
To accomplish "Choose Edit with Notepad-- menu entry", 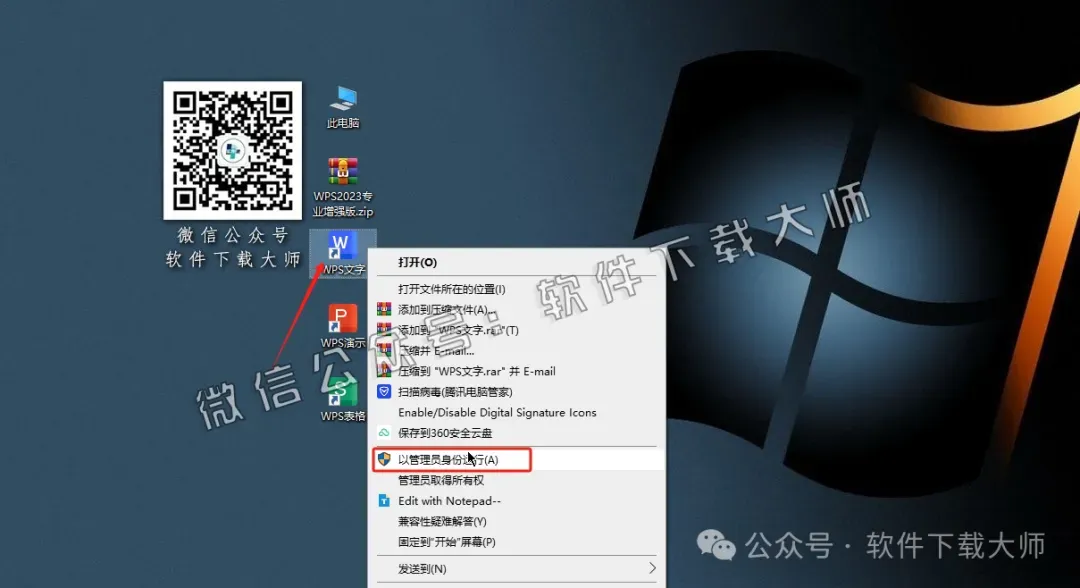I will click(517, 501).
